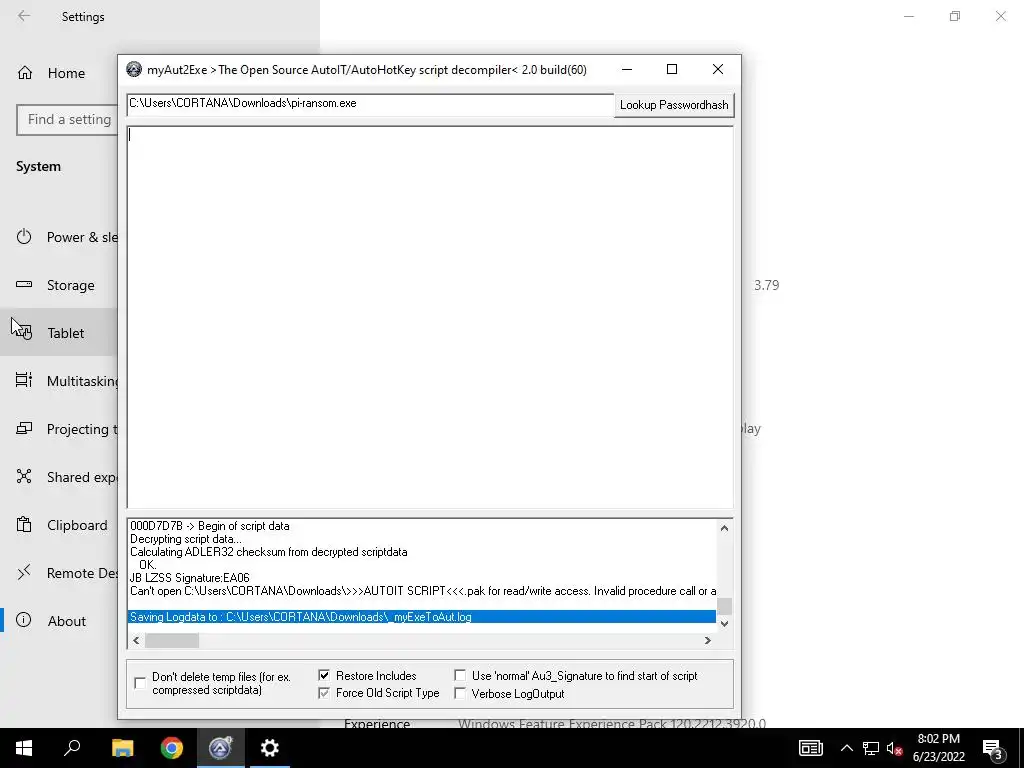1024x768 pixels.
Task: Click the network status tray icon
Action: pyautogui.click(x=871, y=748)
